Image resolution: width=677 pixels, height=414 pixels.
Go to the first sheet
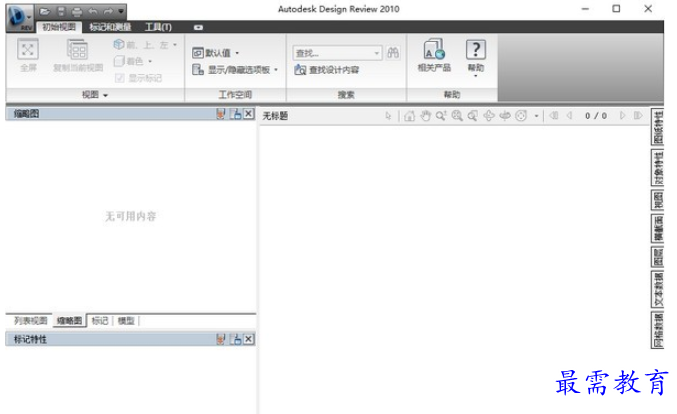point(554,116)
